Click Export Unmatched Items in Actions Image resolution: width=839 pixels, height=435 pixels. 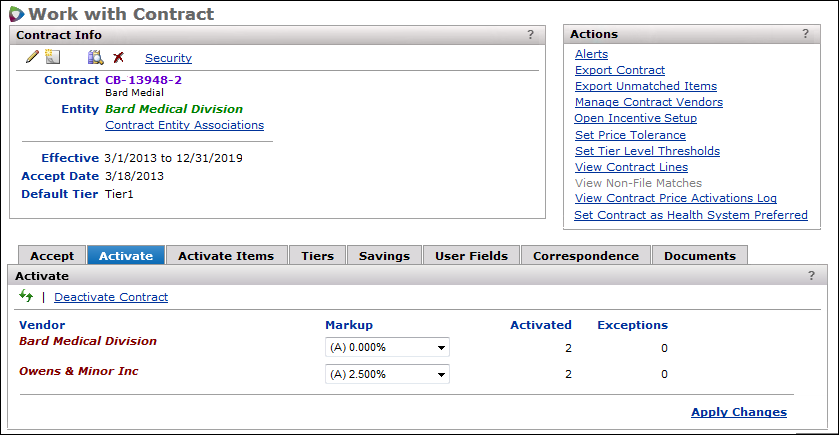[646, 86]
